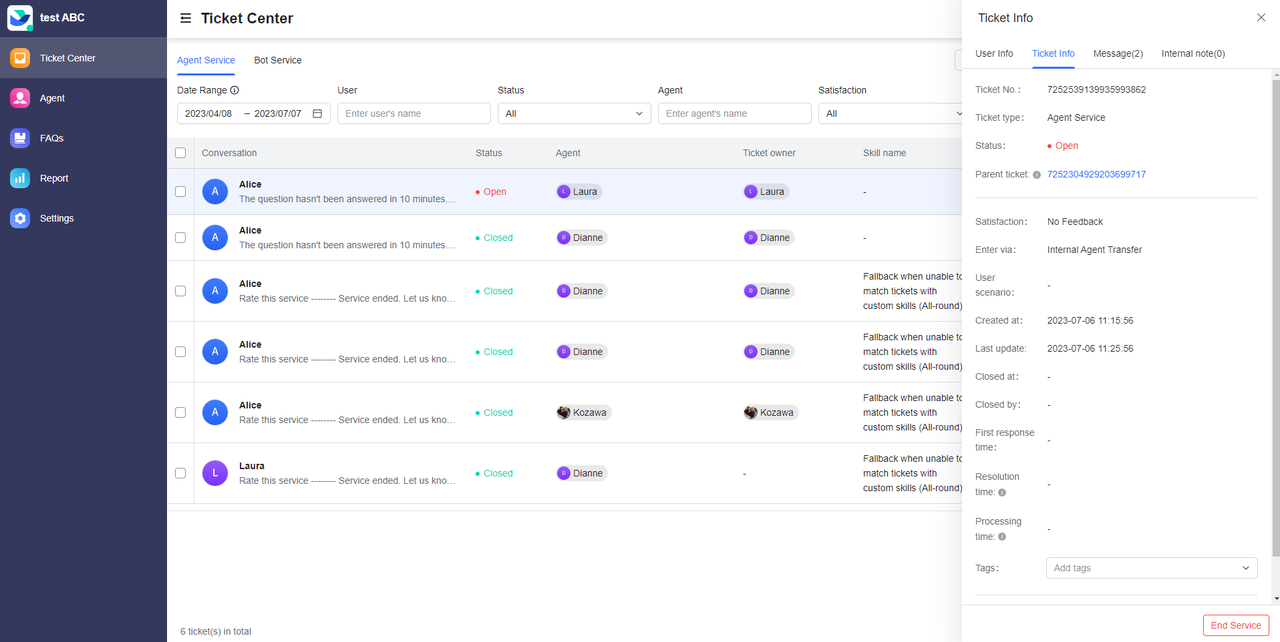Open the parent ticket number link
The image size is (1280, 642).
point(1096,174)
